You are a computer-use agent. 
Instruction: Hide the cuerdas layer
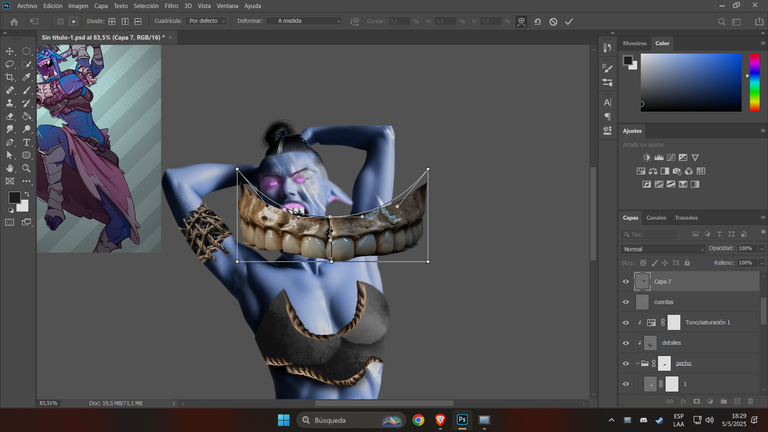coord(625,302)
